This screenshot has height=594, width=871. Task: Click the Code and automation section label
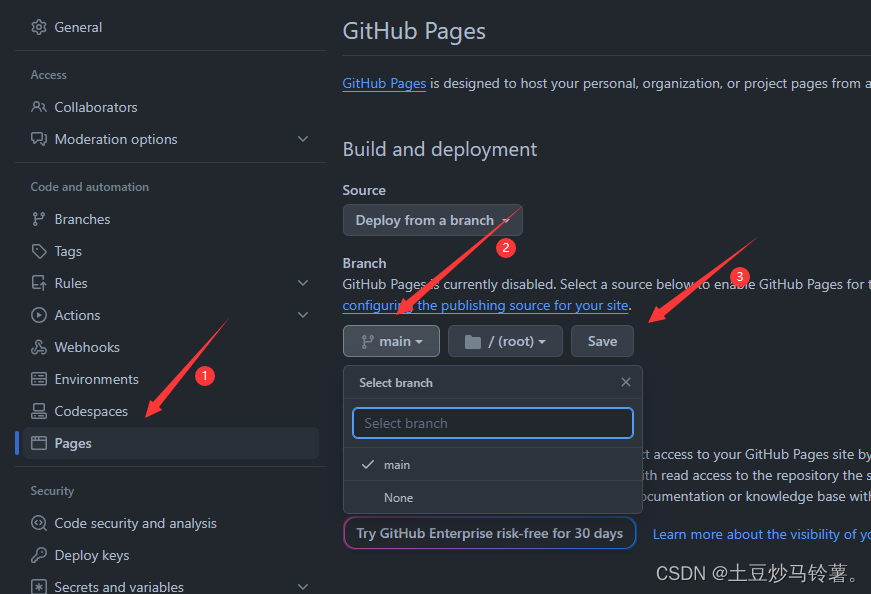point(89,187)
